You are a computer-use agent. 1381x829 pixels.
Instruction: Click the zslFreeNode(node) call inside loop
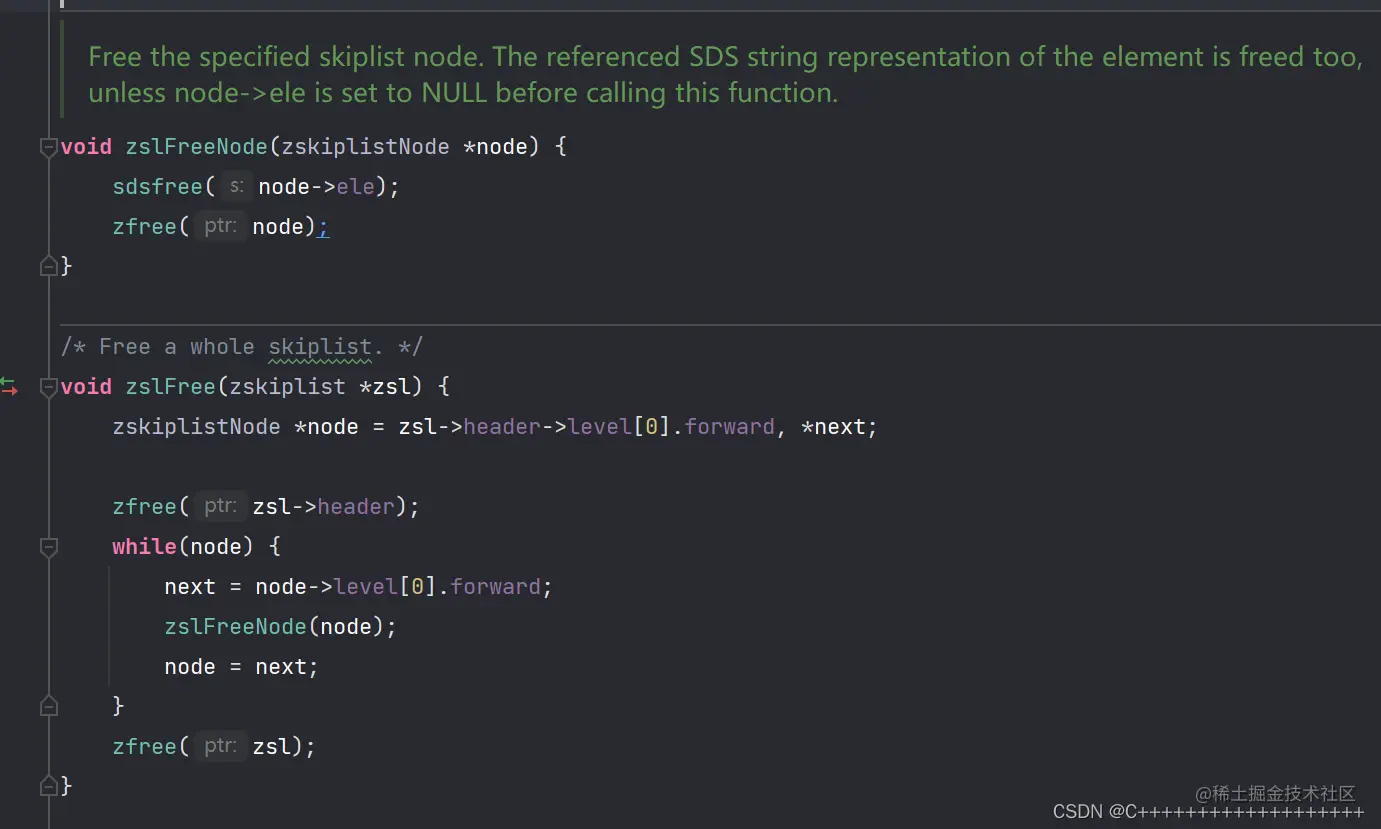(280, 627)
